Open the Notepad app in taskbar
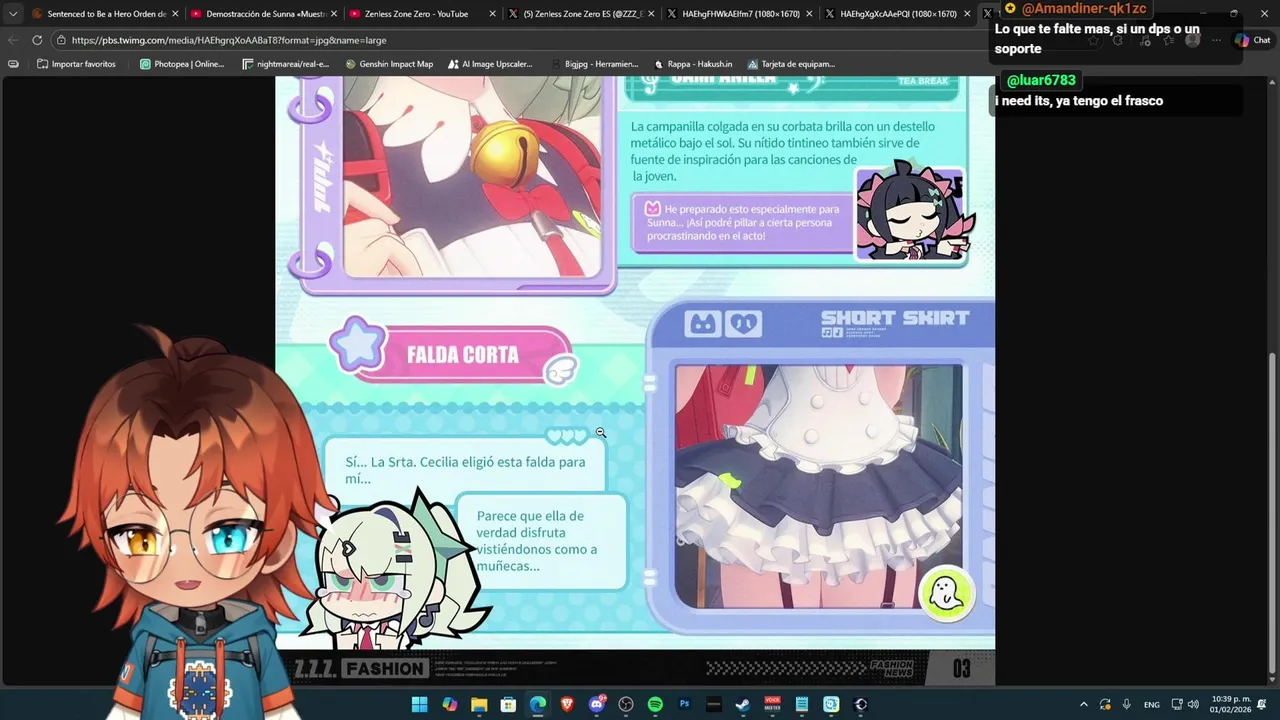Viewport: 1280px width, 720px height. tap(801, 704)
